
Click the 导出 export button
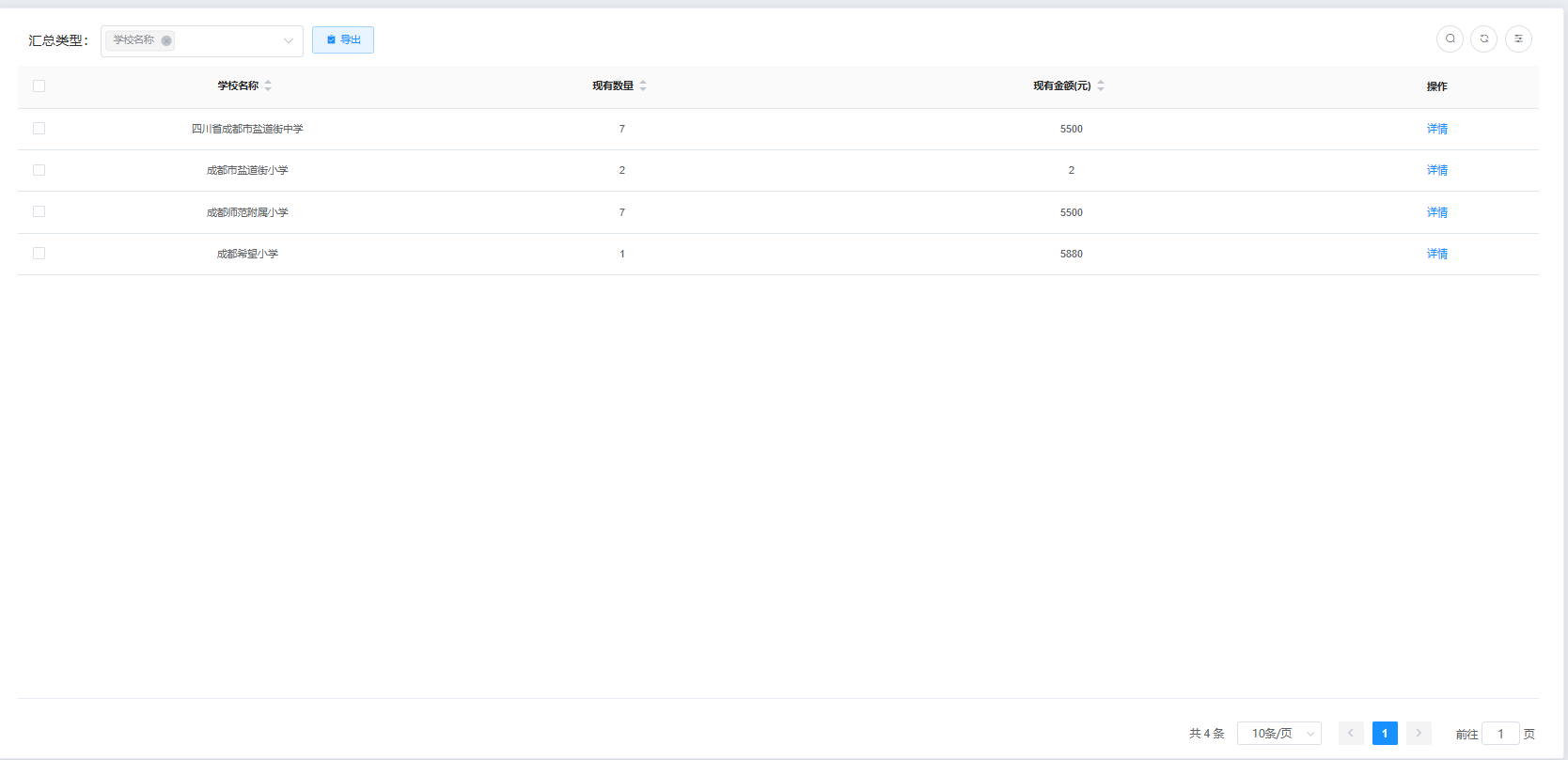pos(343,39)
